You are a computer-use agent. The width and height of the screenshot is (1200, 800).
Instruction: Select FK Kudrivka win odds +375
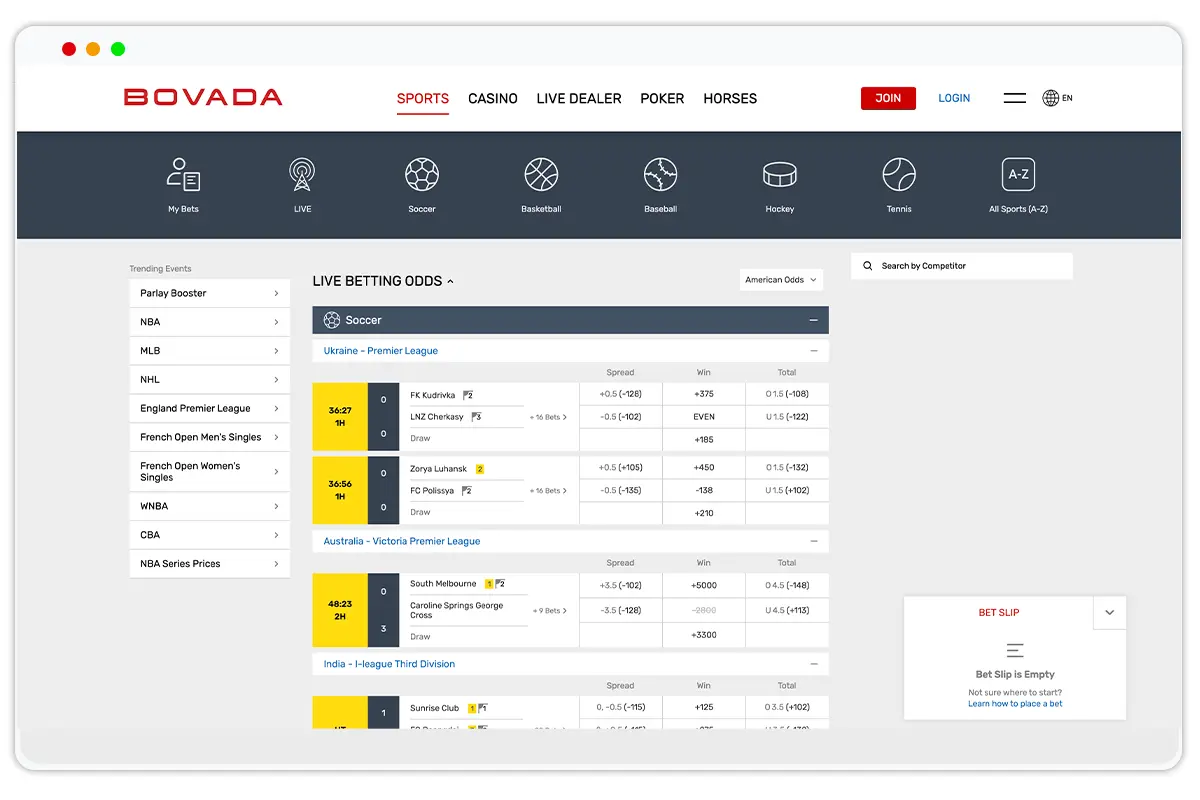704,394
